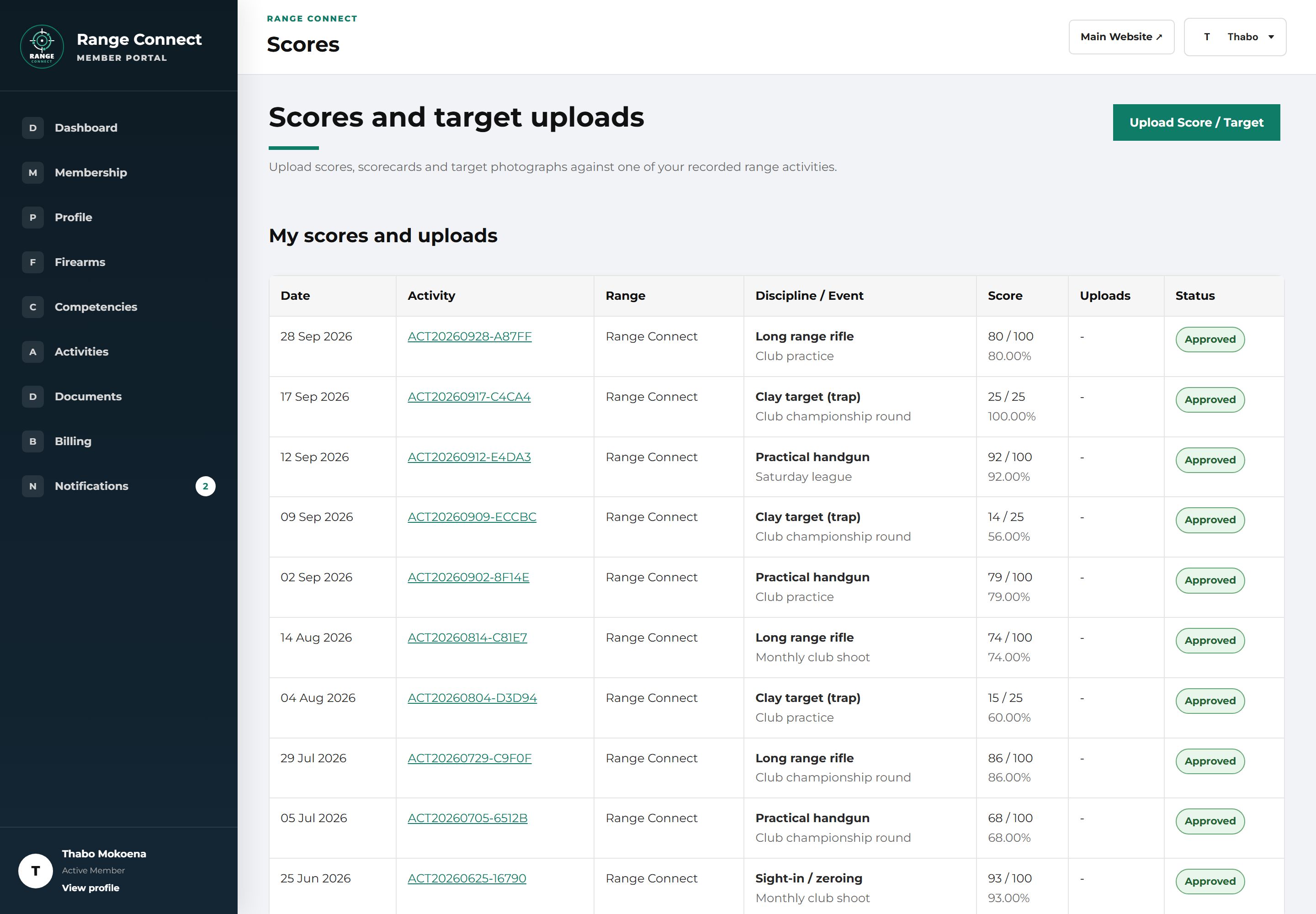This screenshot has width=1316, height=914.
Task: Open Notifications in the sidebar
Action: (118, 486)
